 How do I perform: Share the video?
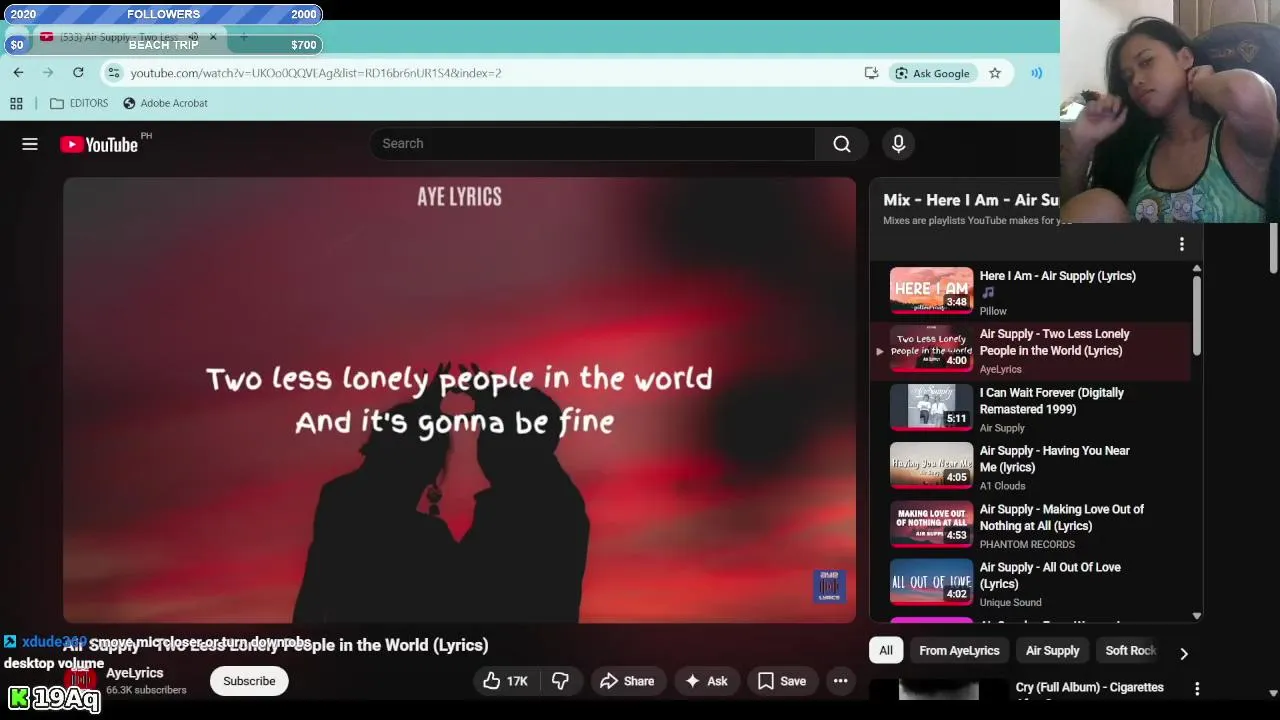point(626,681)
